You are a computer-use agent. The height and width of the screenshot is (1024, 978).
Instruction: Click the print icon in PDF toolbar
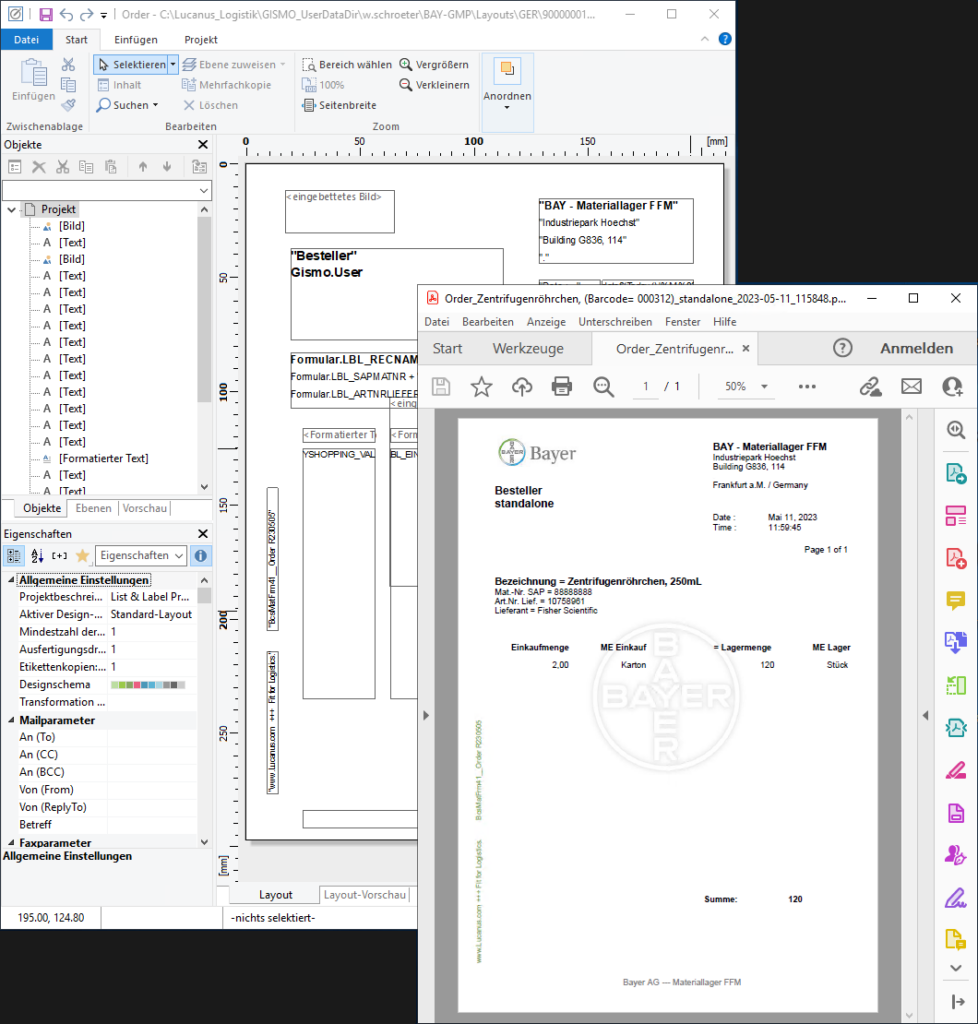tap(562, 387)
